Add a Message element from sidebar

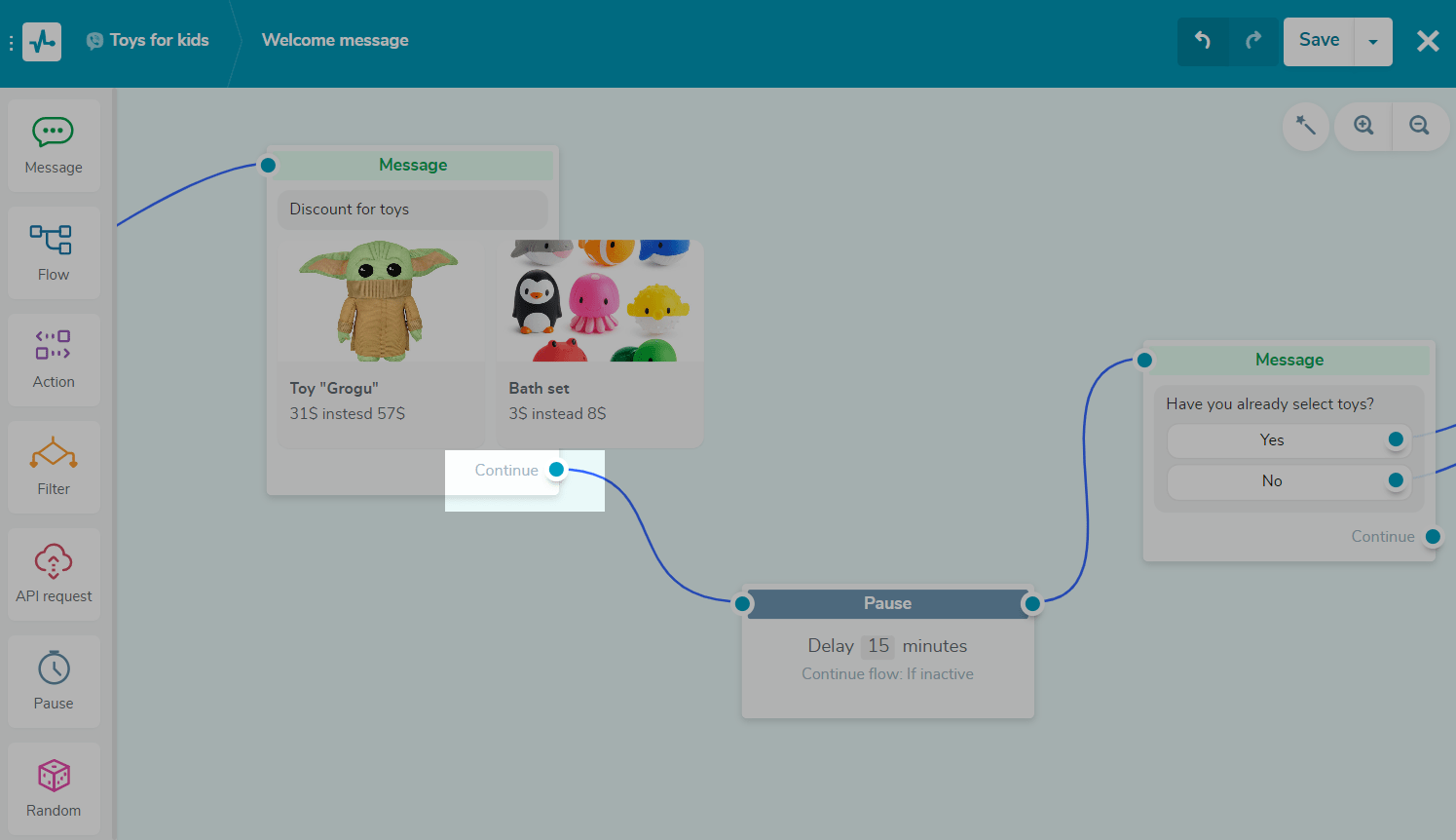click(54, 145)
